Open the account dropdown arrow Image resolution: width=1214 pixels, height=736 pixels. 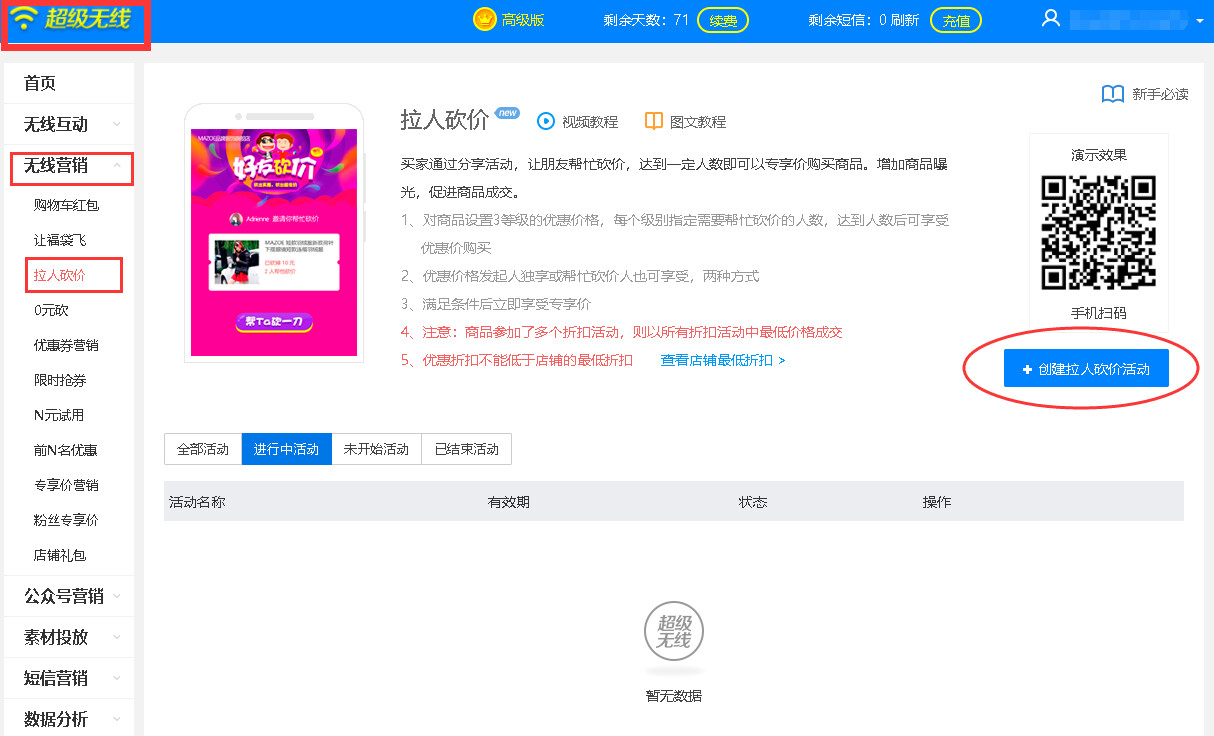(1199, 20)
